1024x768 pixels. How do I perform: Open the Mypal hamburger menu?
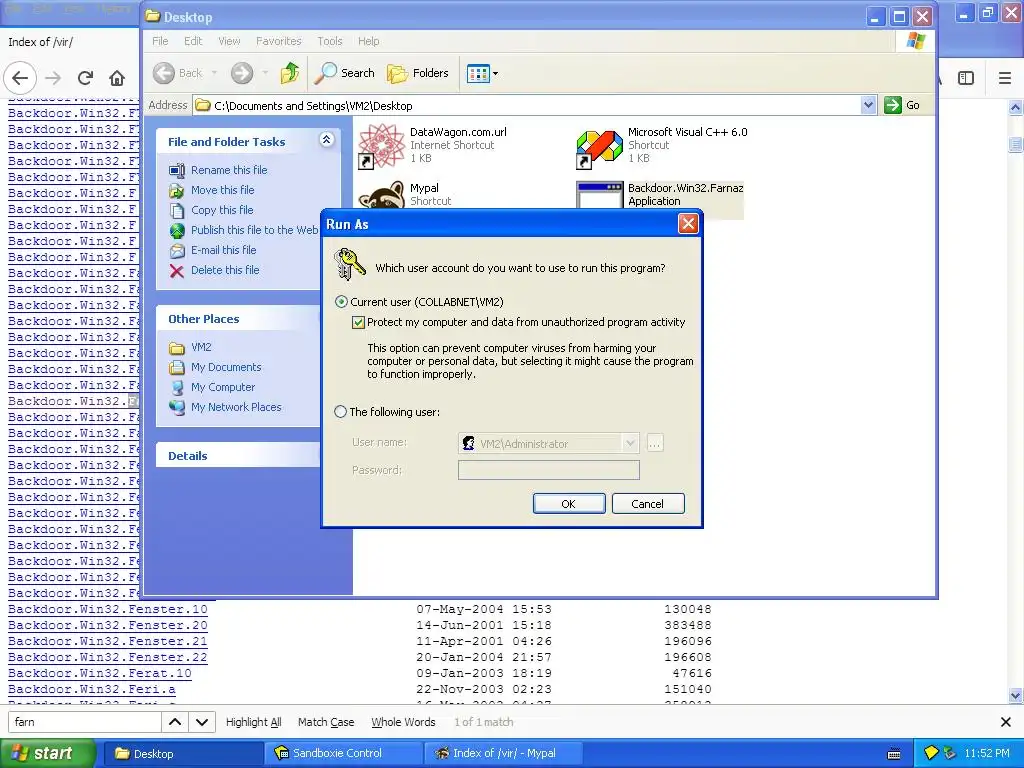click(x=1005, y=78)
